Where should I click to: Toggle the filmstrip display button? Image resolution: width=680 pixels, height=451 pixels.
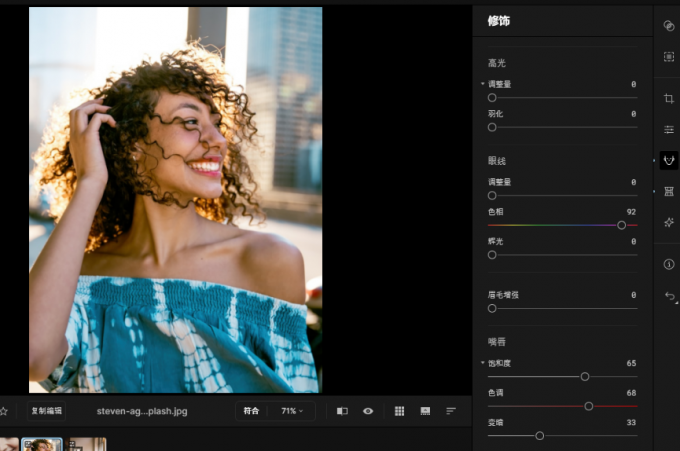click(425, 411)
